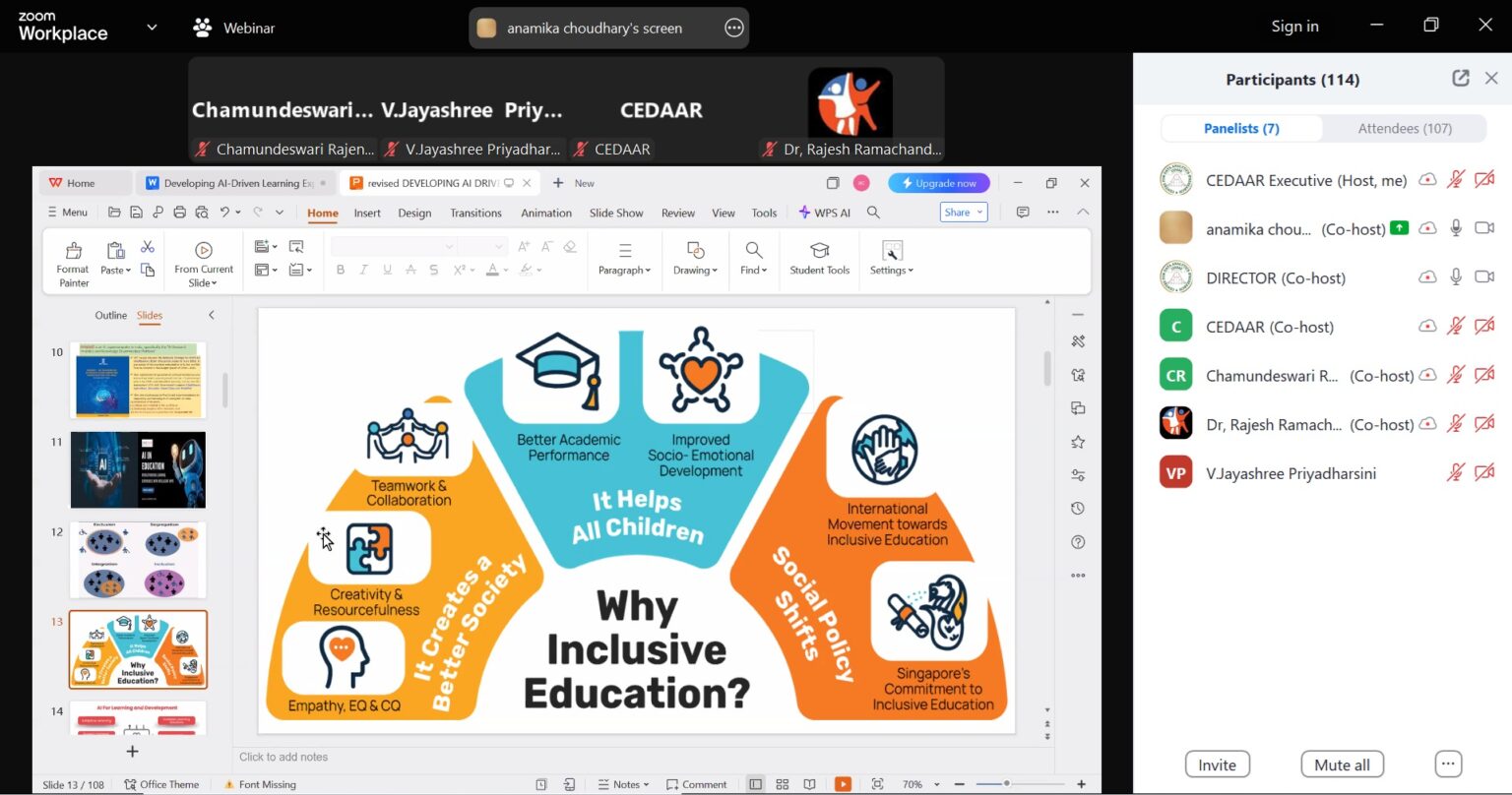Expand the Zoom Workplace dropdown chevron
Image resolution: width=1512 pixels, height=795 pixels.
(x=152, y=28)
